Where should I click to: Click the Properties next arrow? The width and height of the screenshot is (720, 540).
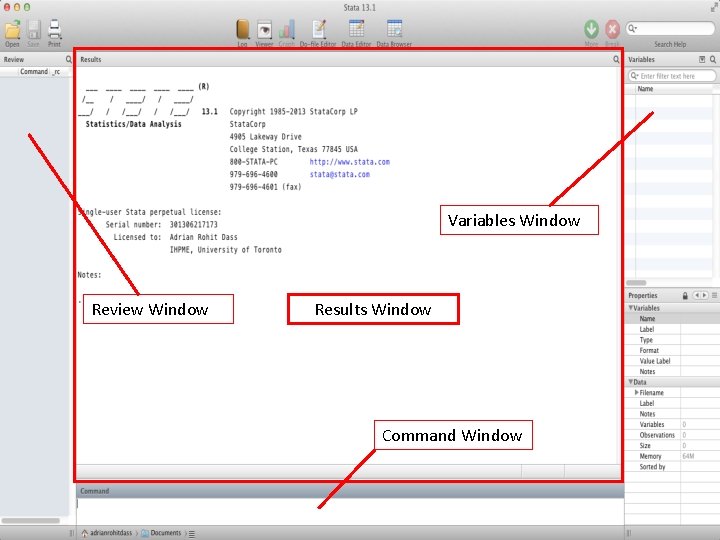click(704, 295)
